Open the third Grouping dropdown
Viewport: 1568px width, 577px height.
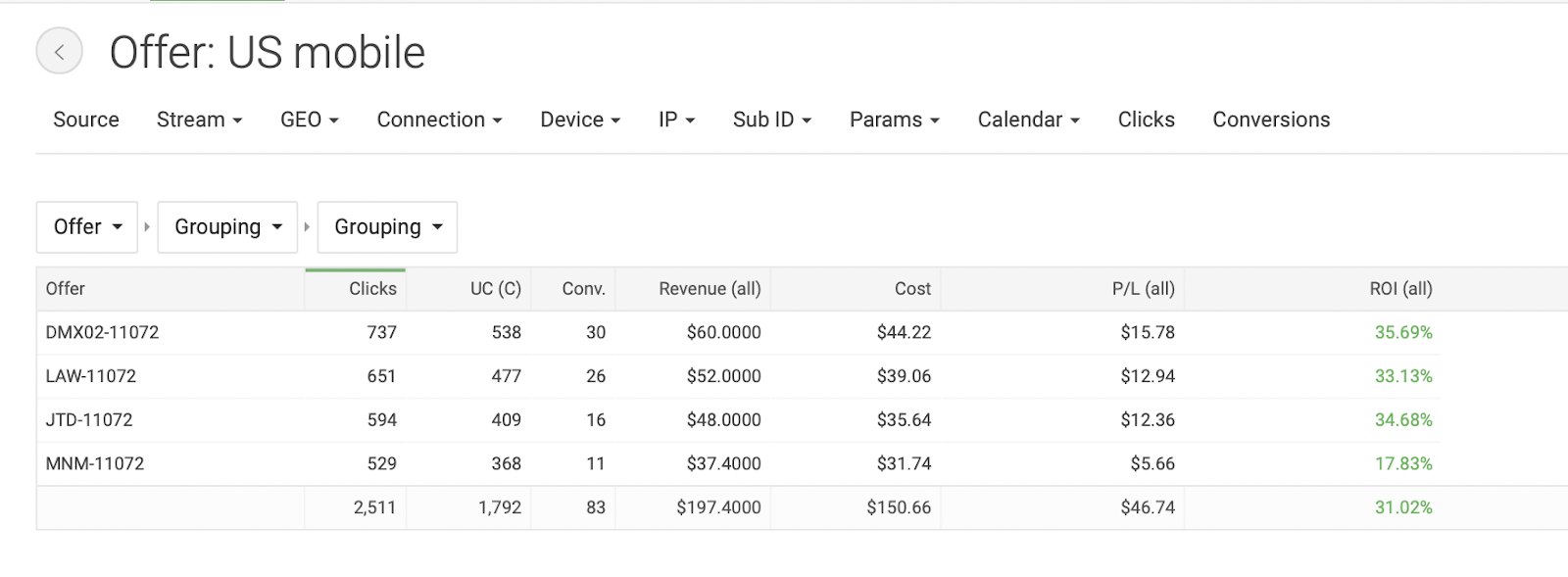[x=387, y=227]
